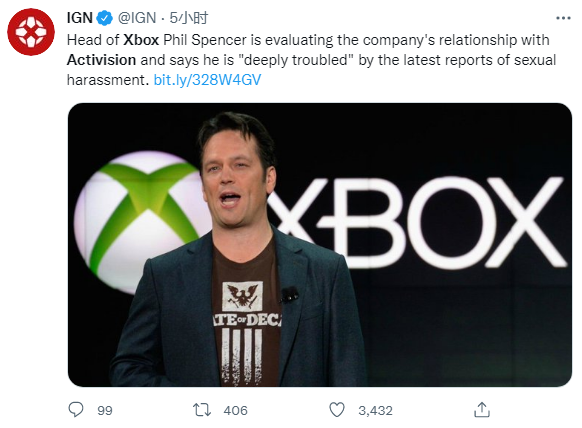This screenshot has height=428, width=582.
Task: Open the share upload icon
Action: pyautogui.click(x=482, y=410)
